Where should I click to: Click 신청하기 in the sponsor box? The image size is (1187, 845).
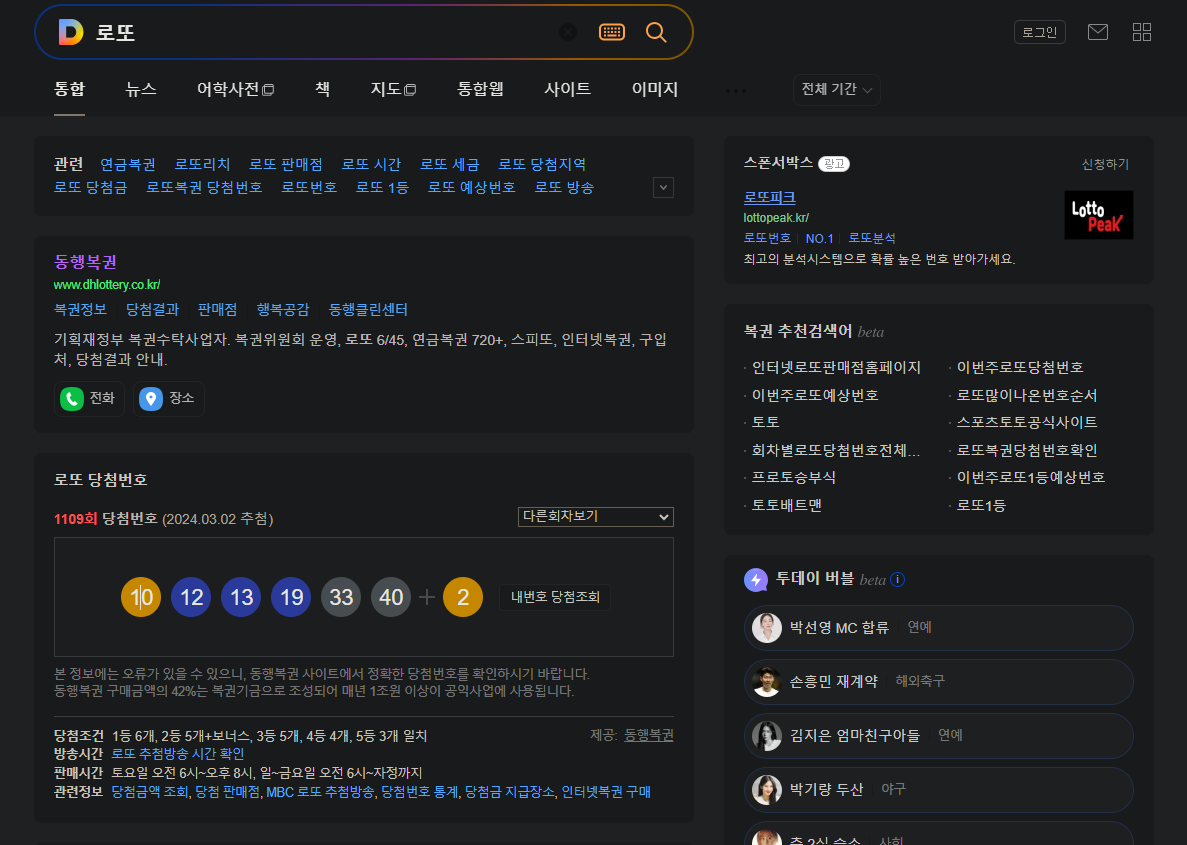pyautogui.click(x=1105, y=164)
